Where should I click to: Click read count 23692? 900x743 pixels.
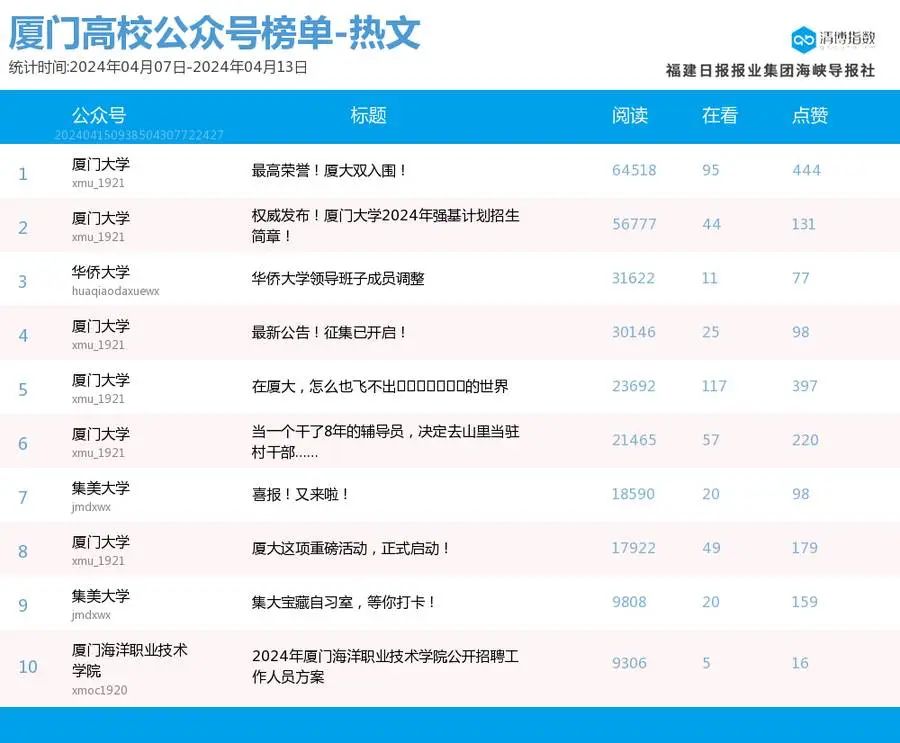coord(634,386)
